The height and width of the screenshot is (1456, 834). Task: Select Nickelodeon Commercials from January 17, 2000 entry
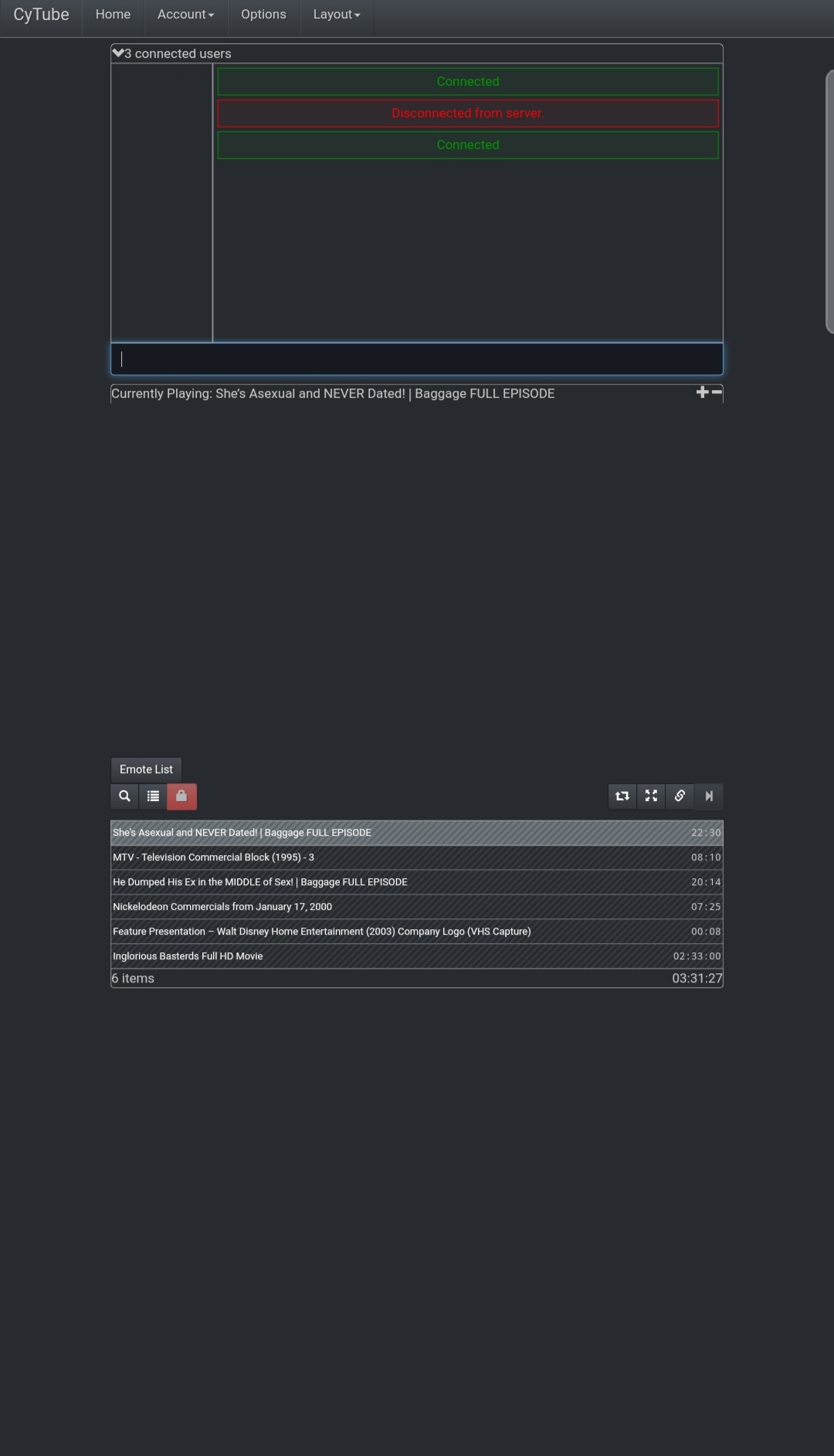(x=417, y=907)
